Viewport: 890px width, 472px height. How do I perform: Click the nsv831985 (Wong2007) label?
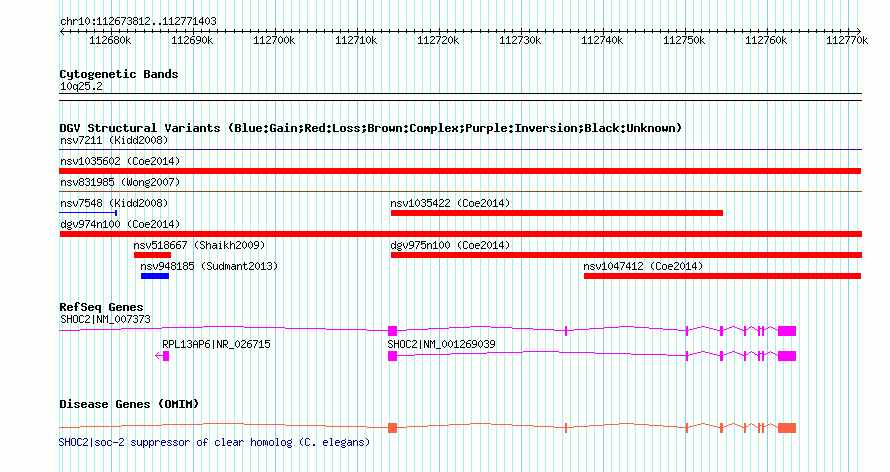coord(120,182)
